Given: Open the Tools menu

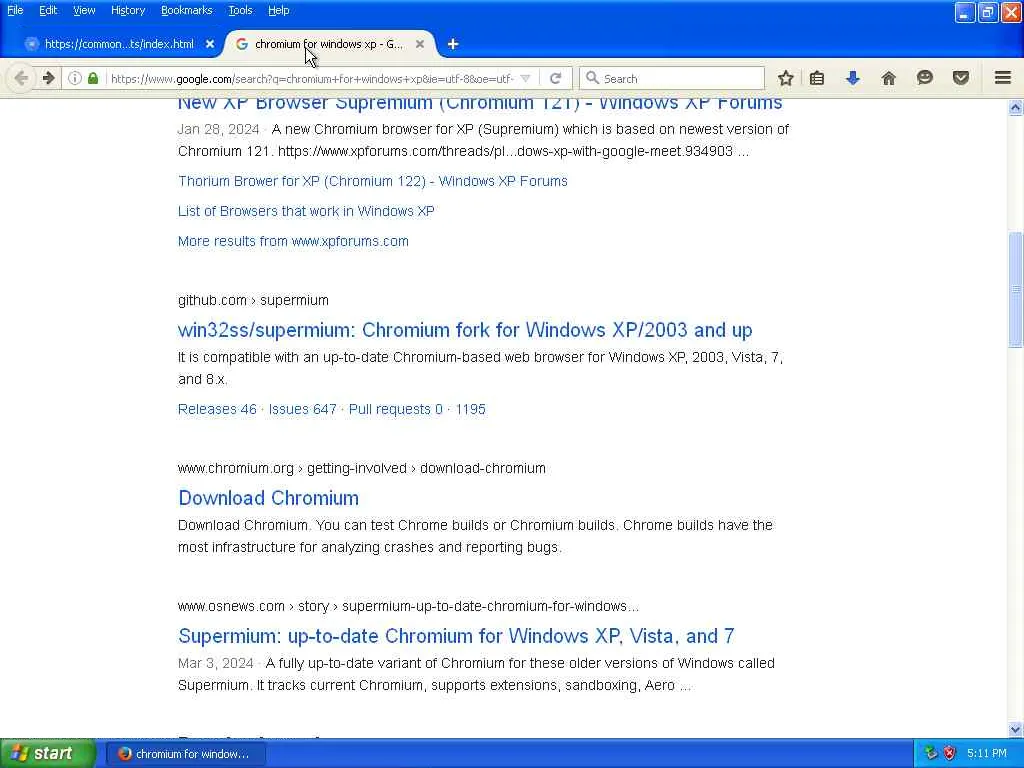Looking at the screenshot, I should (x=240, y=10).
